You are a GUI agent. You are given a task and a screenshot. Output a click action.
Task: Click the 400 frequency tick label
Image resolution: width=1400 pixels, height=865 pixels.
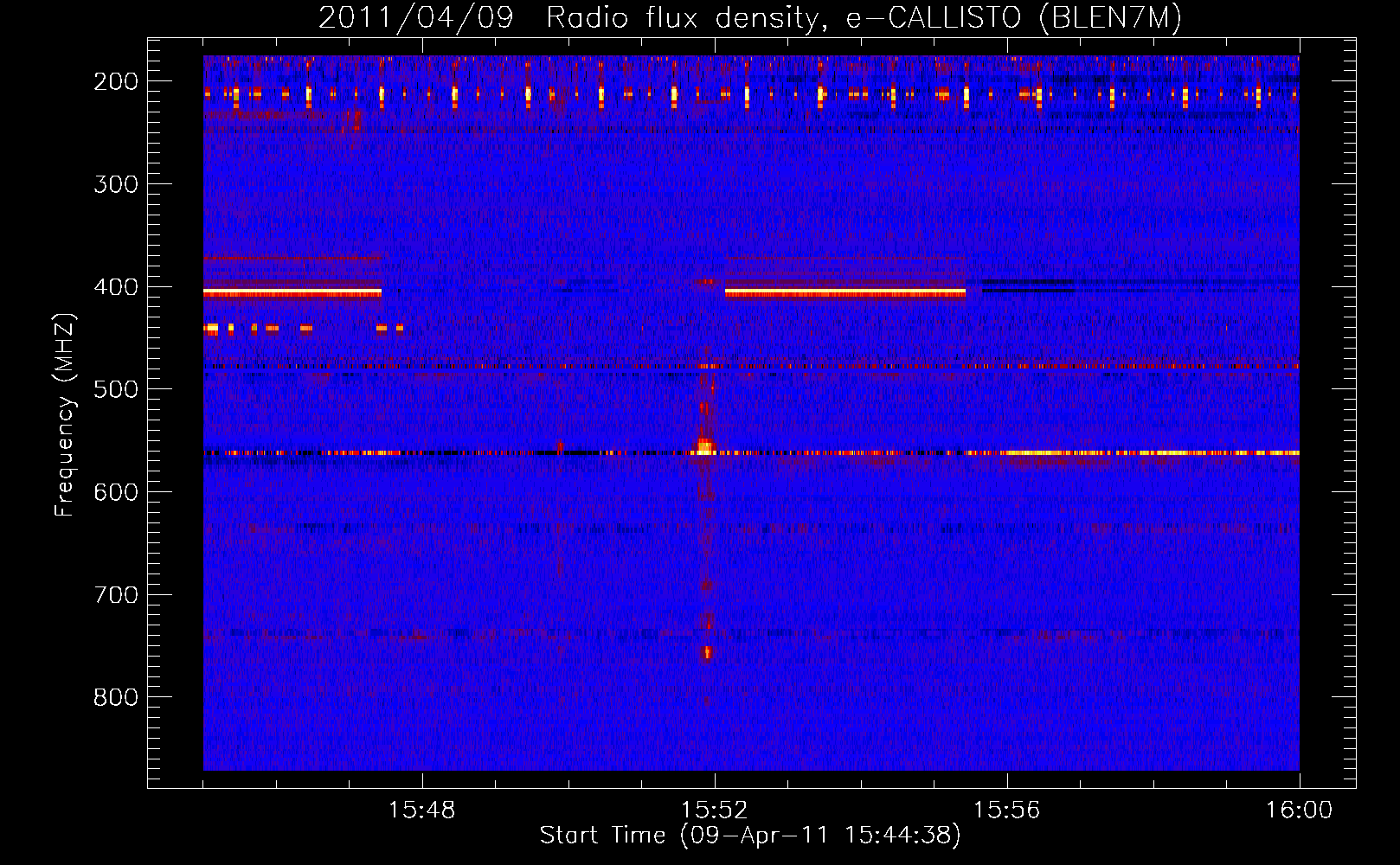116,287
